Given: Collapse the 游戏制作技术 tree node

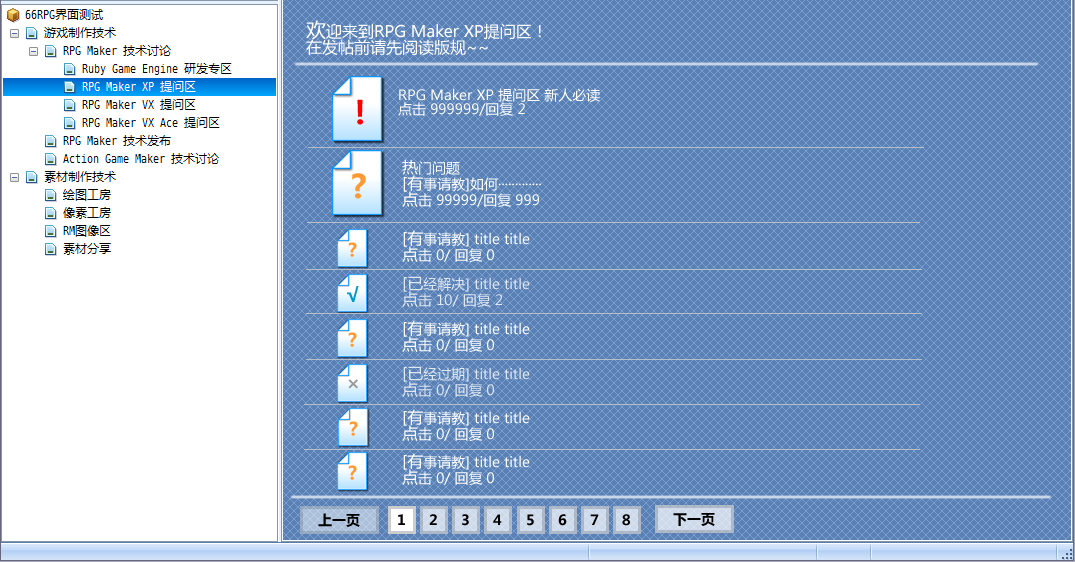Looking at the screenshot, I should click(14, 33).
